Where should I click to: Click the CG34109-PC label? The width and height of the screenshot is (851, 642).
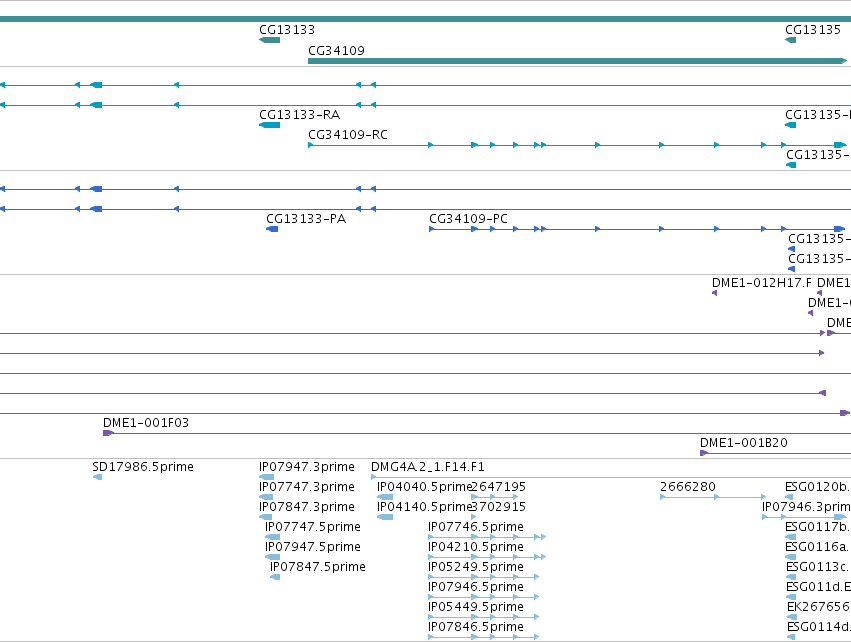[468, 219]
